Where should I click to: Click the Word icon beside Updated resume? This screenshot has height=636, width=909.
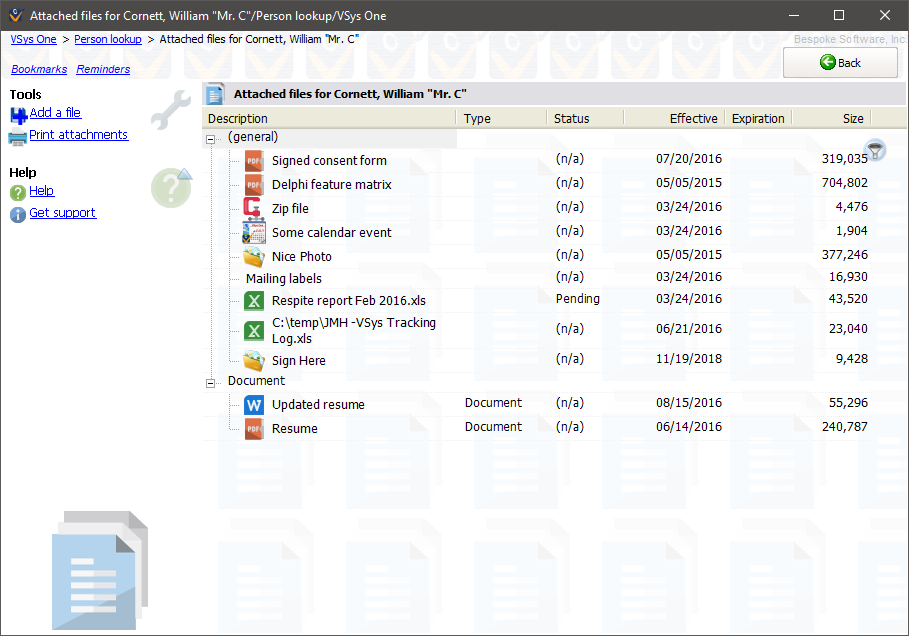tap(253, 404)
